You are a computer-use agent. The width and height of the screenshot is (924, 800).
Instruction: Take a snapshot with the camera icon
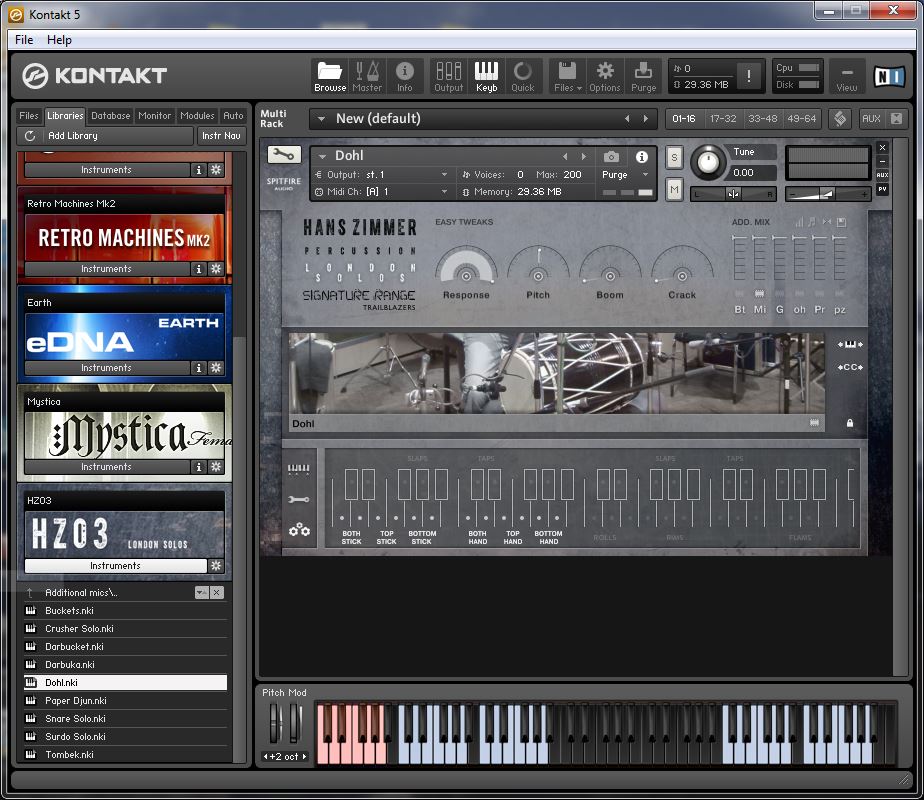tap(611, 157)
